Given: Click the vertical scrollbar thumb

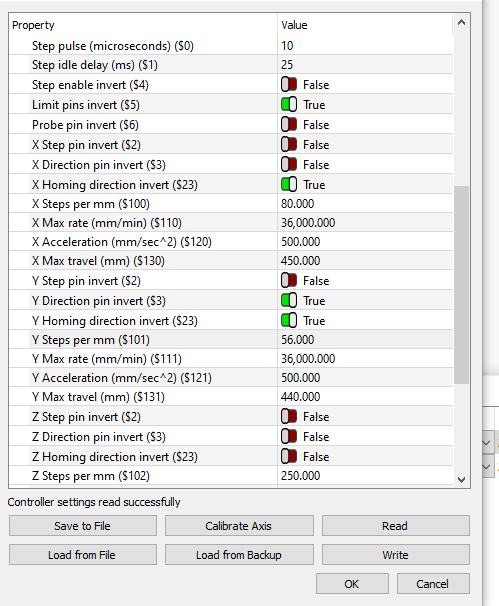Looking at the screenshot, I should tap(461, 285).
